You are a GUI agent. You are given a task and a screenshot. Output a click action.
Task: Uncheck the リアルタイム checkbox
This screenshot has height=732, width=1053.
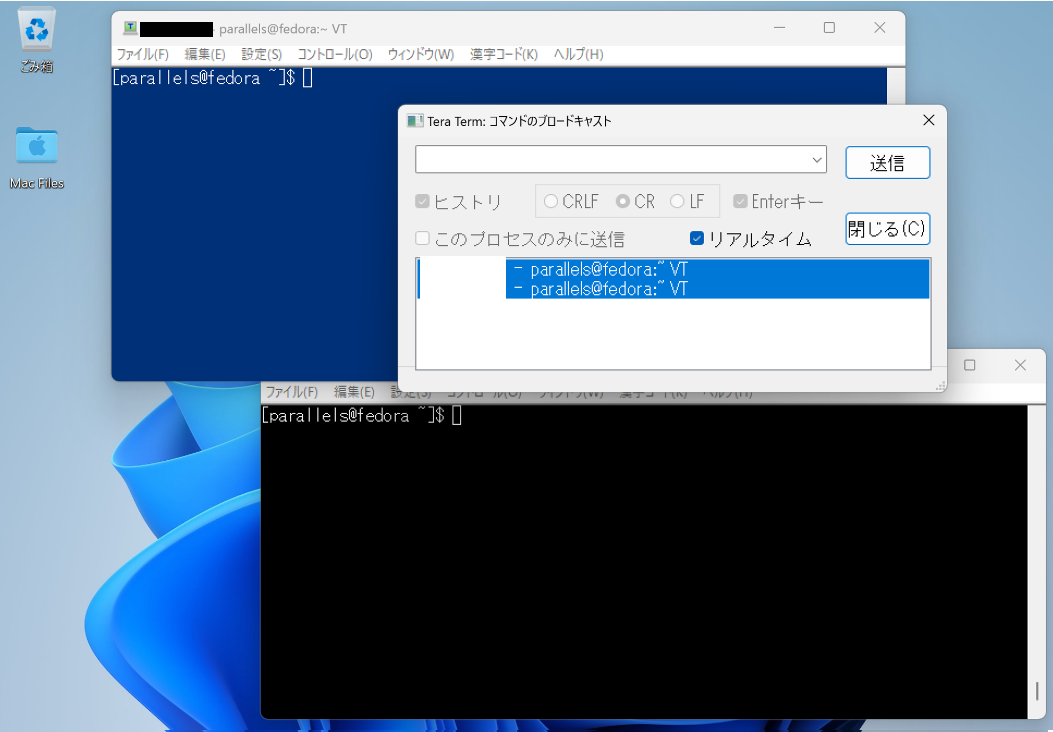coord(697,238)
